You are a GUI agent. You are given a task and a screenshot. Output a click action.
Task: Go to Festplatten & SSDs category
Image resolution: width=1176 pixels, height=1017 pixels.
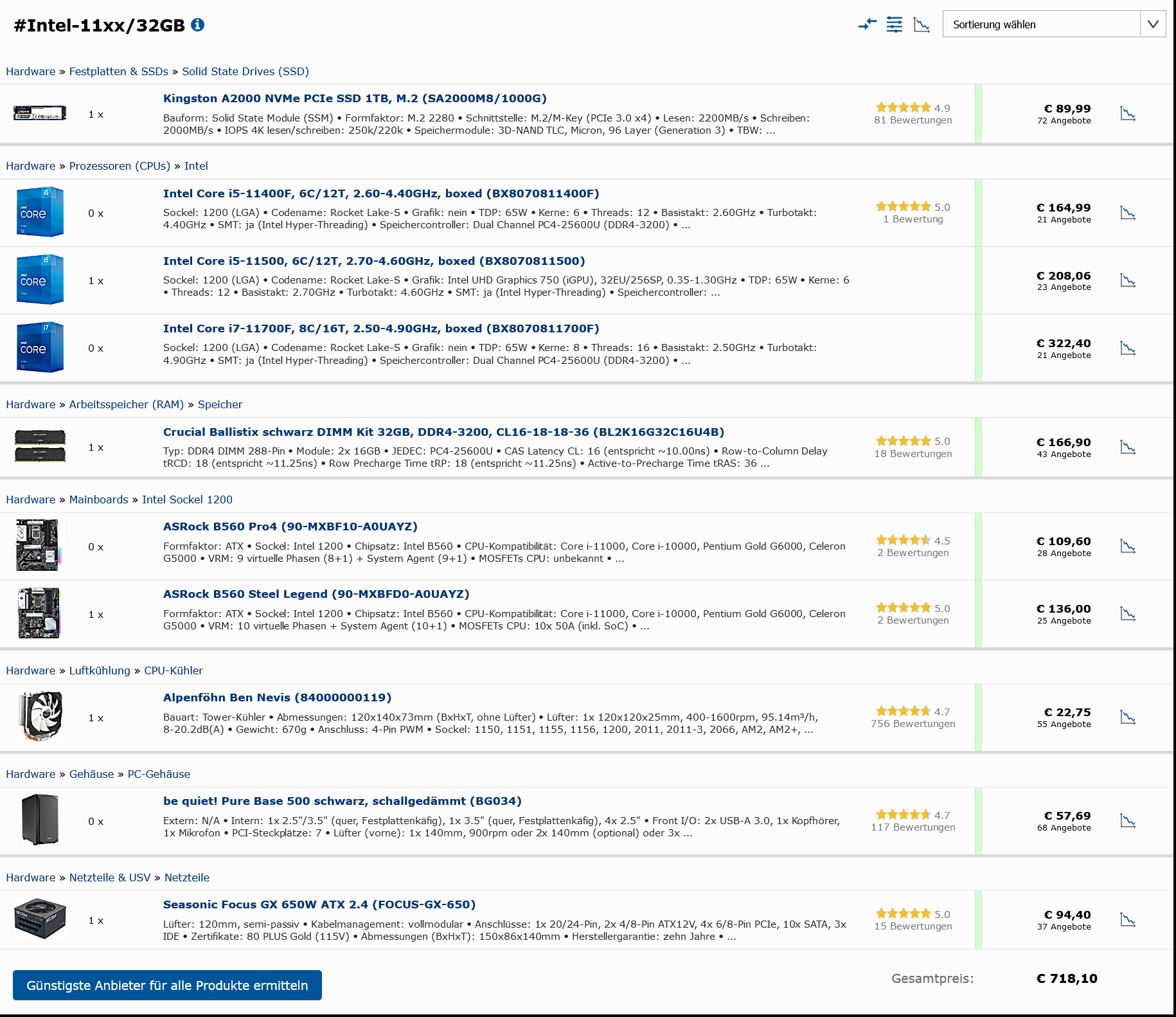(119, 71)
